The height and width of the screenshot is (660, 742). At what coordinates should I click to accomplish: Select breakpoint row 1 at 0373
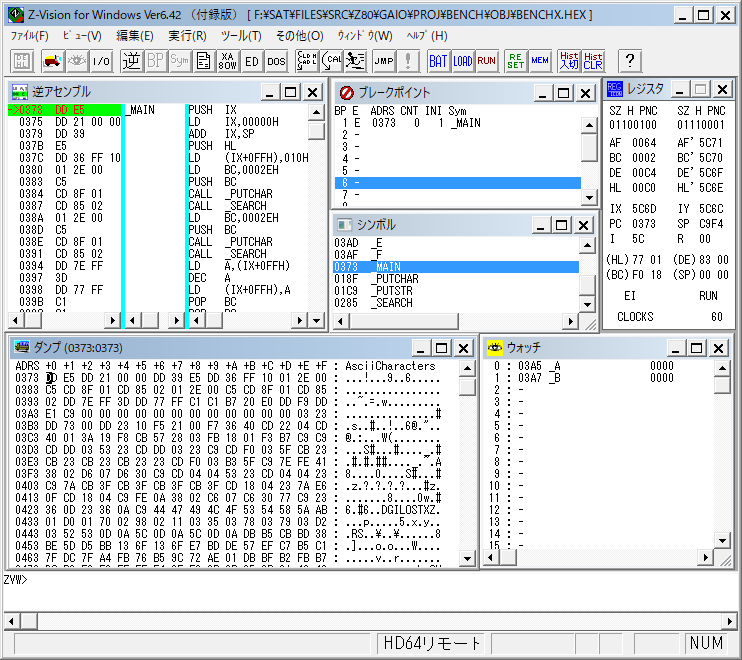(x=458, y=123)
